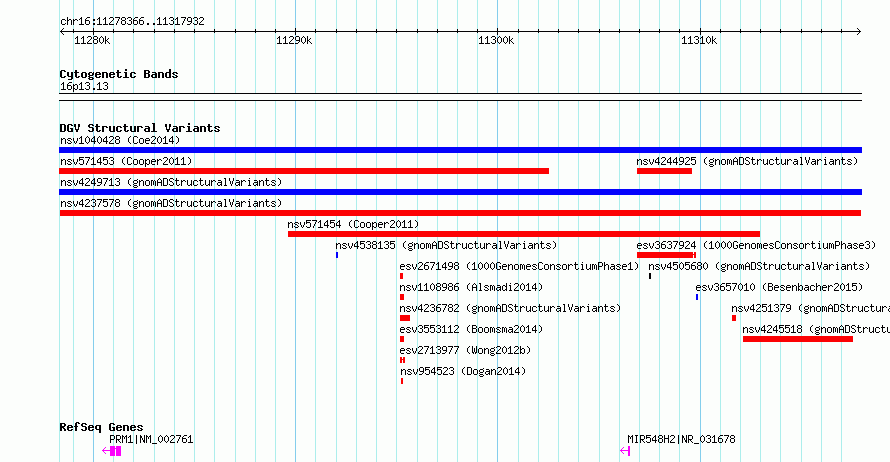The image size is (890, 462).
Task: Click the RefSeq Genes track title
Action: (x=101, y=427)
